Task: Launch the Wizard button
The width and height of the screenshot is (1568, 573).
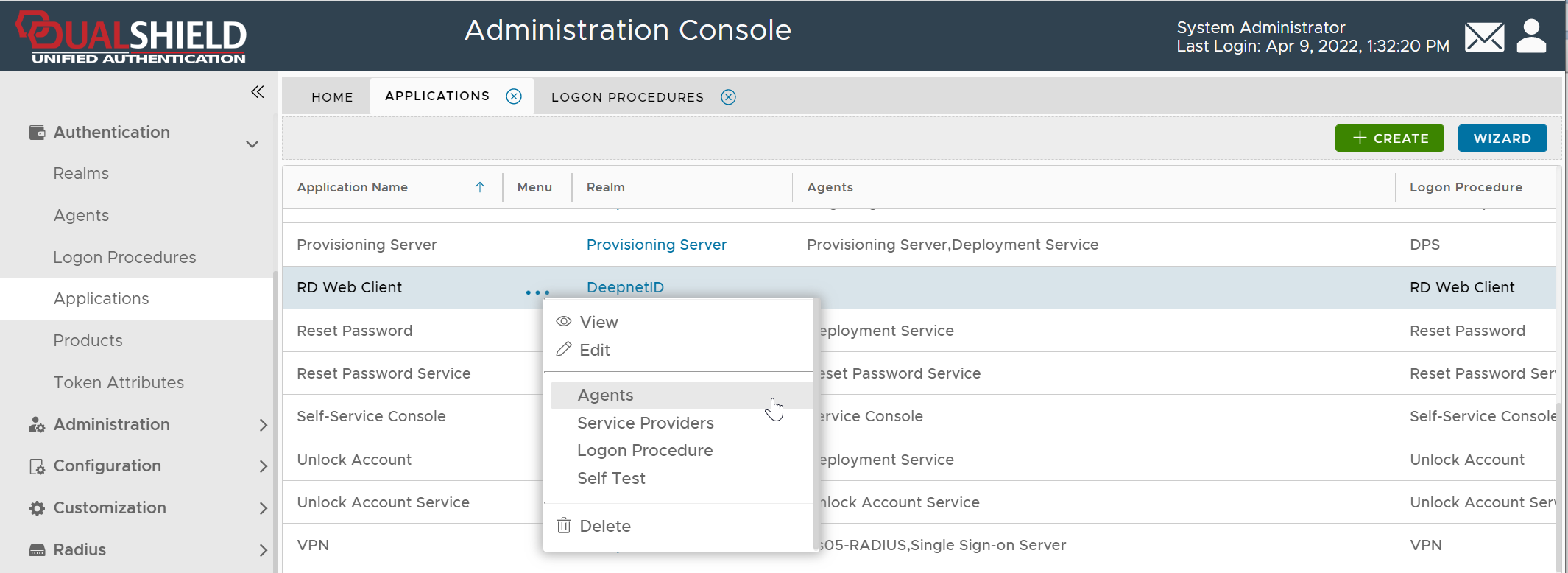Action: [x=1502, y=138]
